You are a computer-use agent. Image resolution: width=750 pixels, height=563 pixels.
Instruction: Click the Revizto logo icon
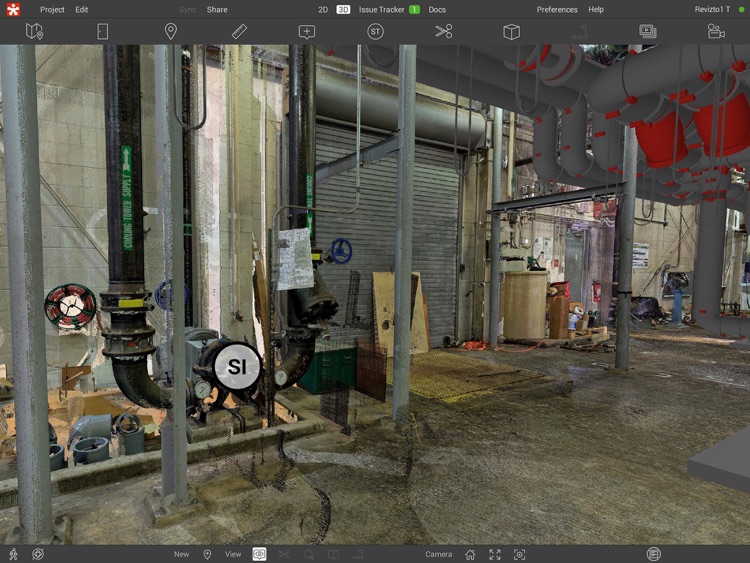coord(13,9)
